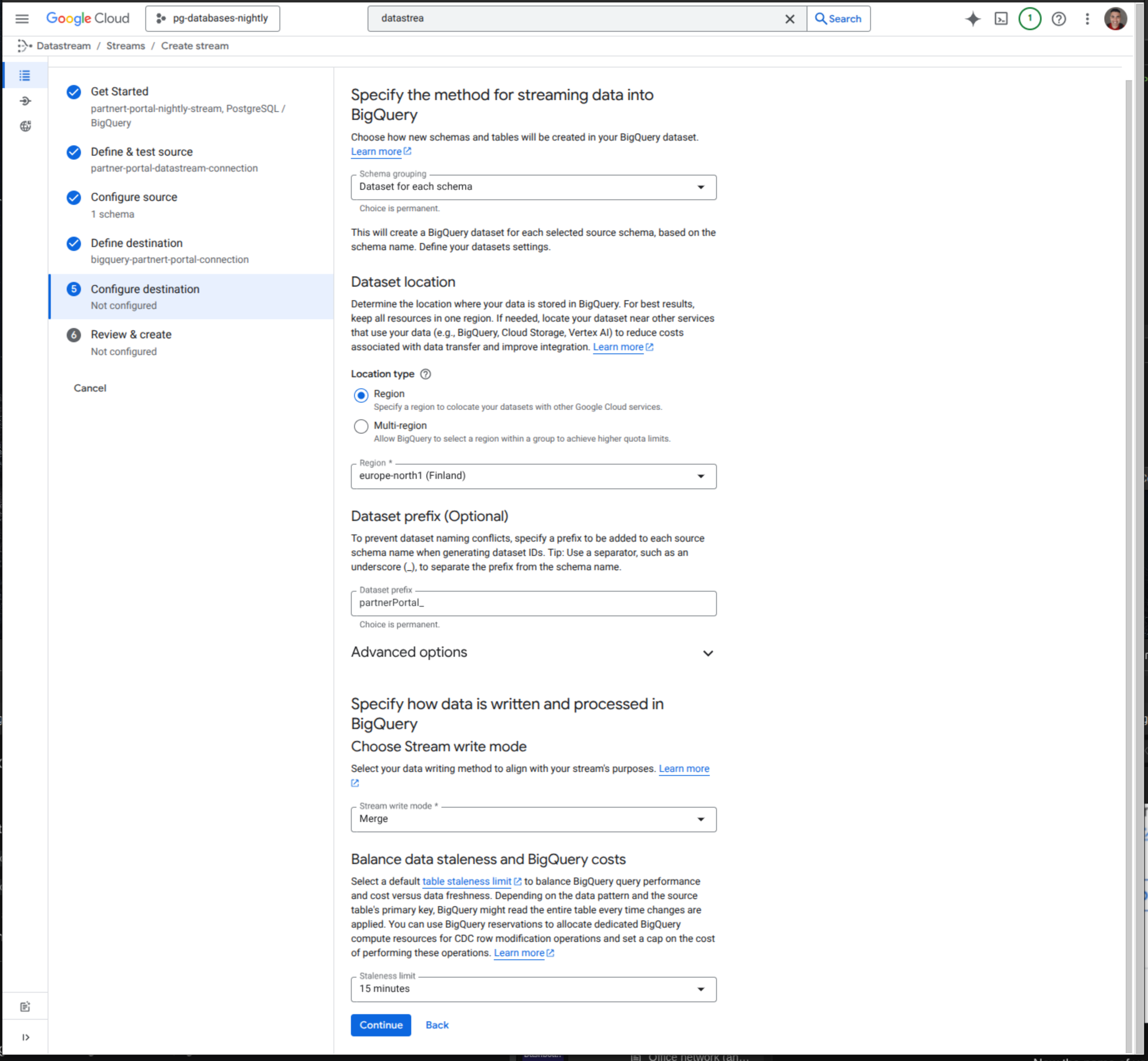
Task: Click the Location type help icon
Action: 425,374
